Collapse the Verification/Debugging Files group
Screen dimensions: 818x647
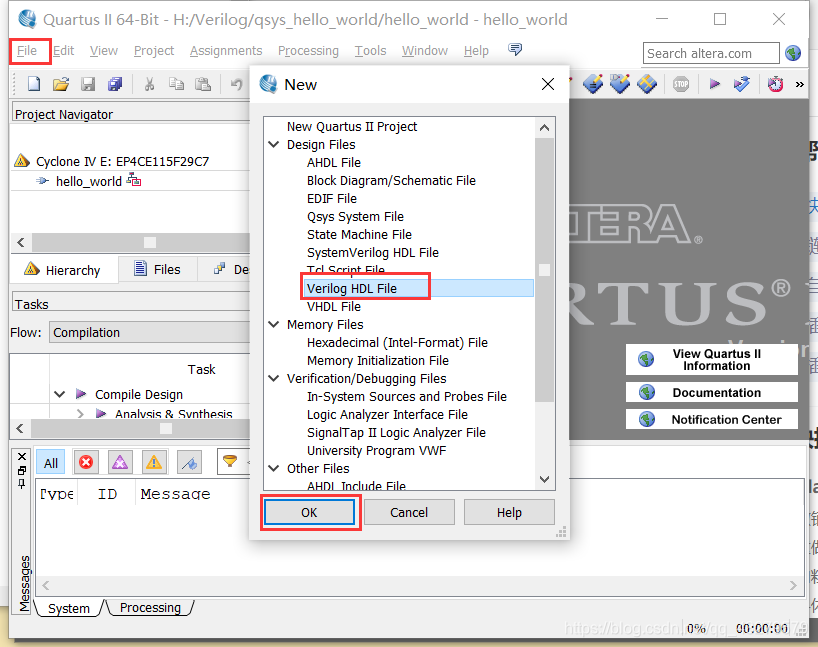point(273,378)
